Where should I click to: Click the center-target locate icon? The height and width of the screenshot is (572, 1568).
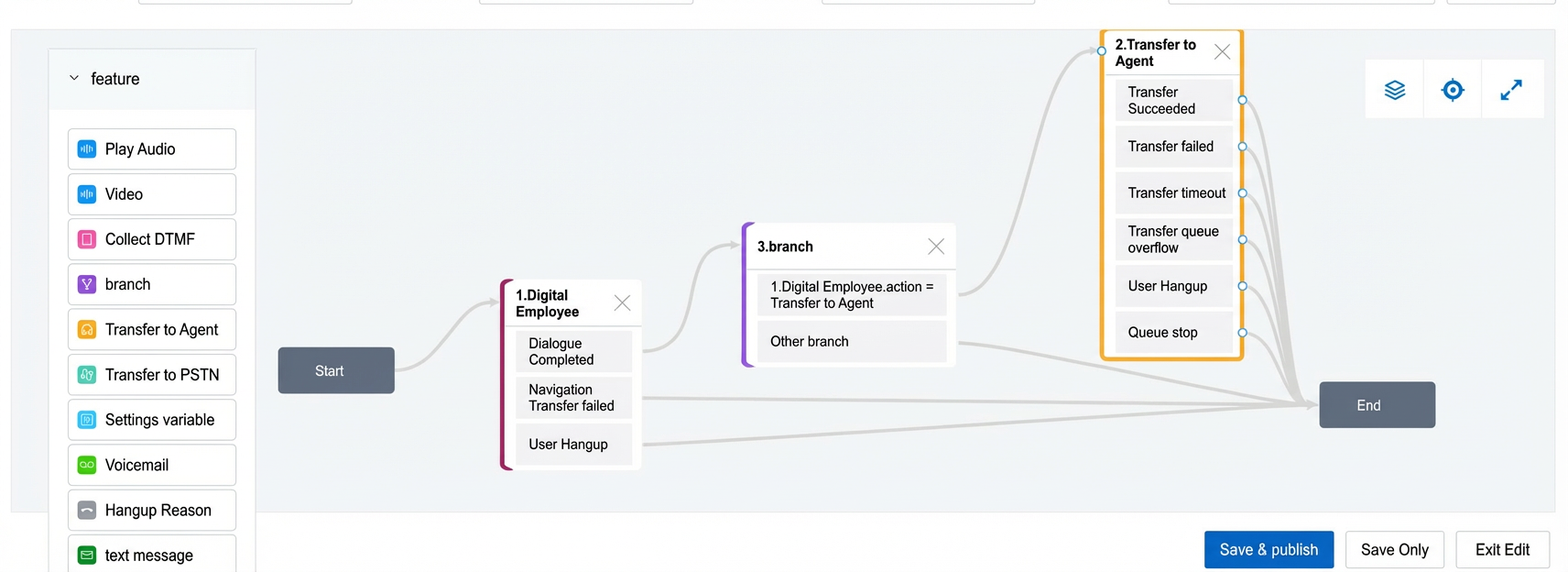coord(1453,90)
